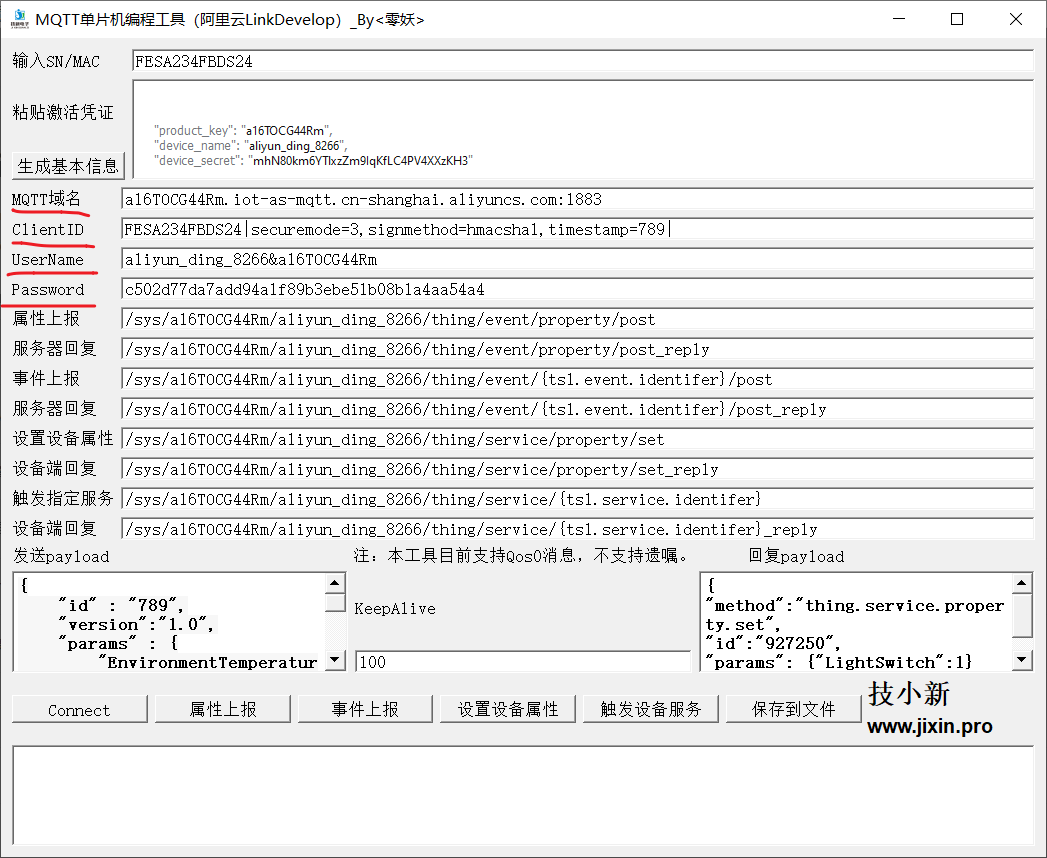Select the MQTT域名 address field
The image size is (1047, 858).
[578, 200]
